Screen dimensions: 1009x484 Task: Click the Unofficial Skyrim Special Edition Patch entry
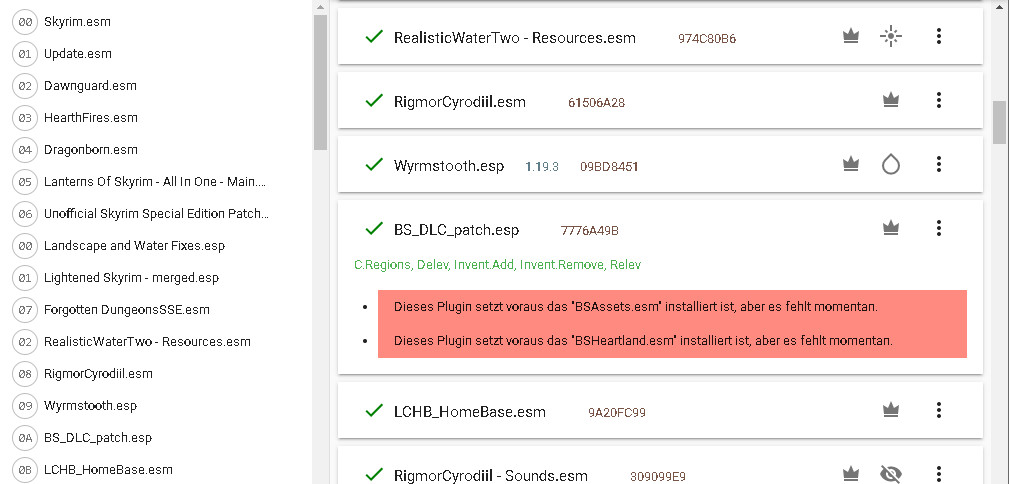pos(156,214)
